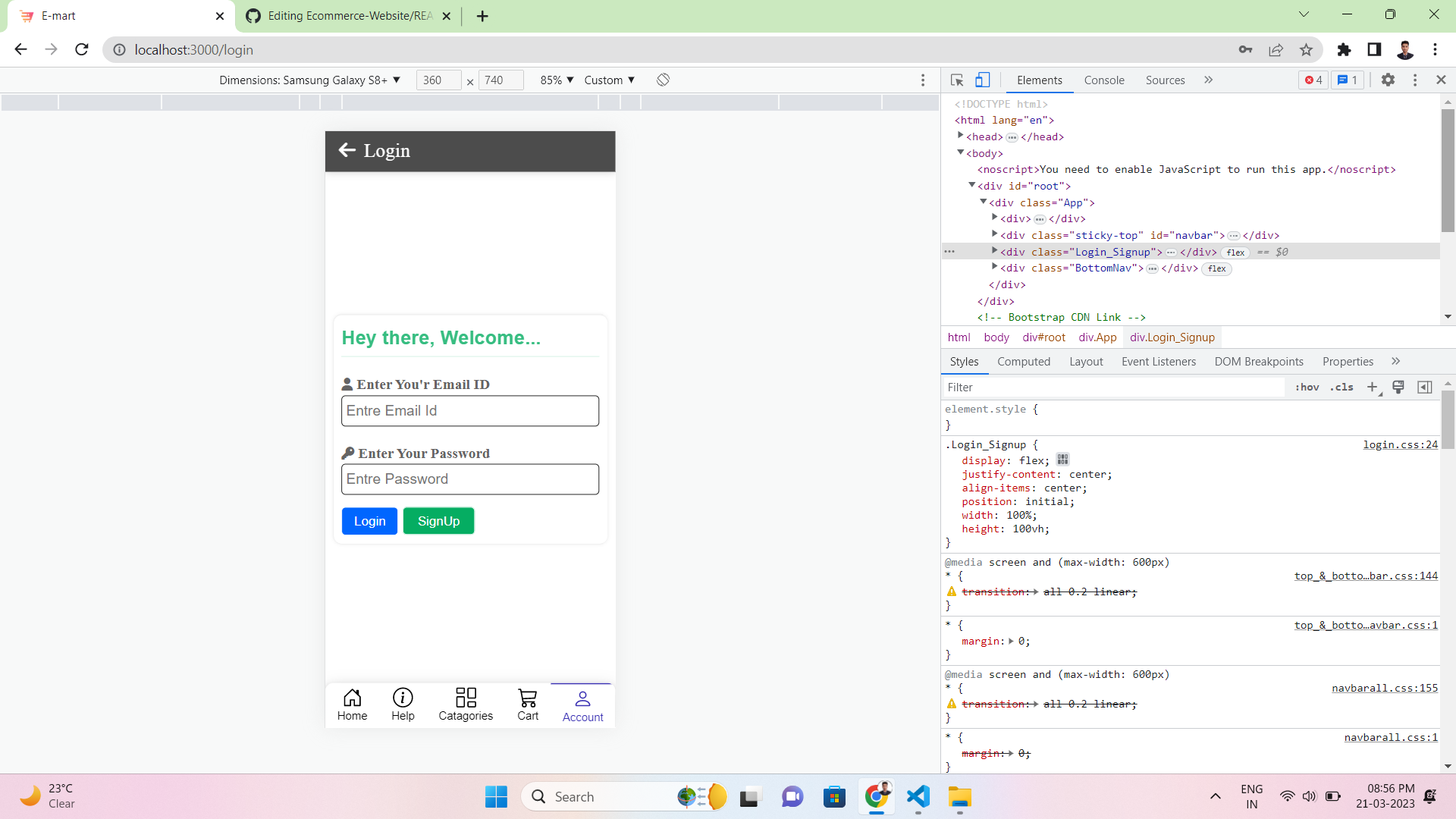1456x819 pixels.
Task: Toggle the .cls class editor
Action: pos(1342,387)
